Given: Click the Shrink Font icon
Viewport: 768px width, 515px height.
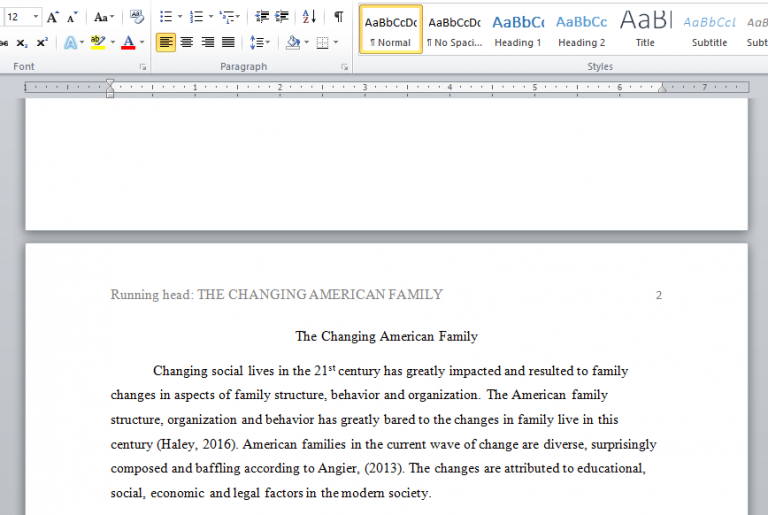Looking at the screenshot, I should pyautogui.click(x=71, y=17).
